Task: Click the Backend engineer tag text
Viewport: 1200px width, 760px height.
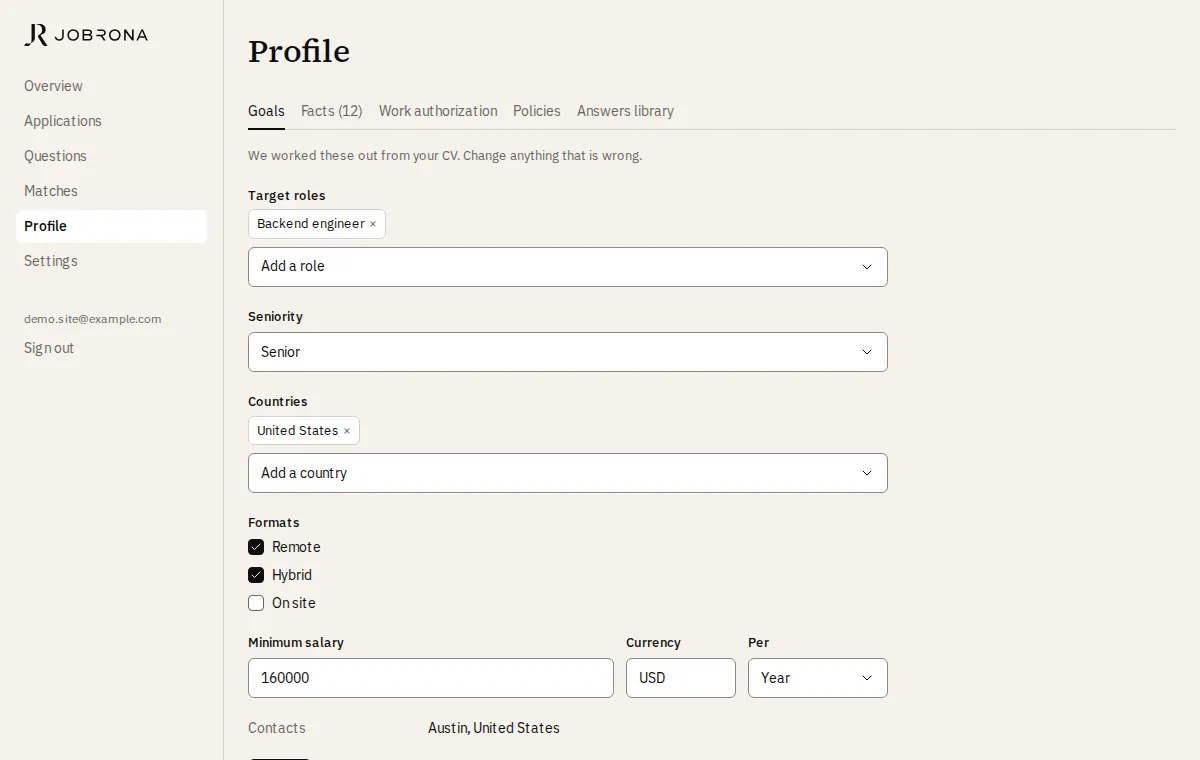Action: (x=311, y=224)
